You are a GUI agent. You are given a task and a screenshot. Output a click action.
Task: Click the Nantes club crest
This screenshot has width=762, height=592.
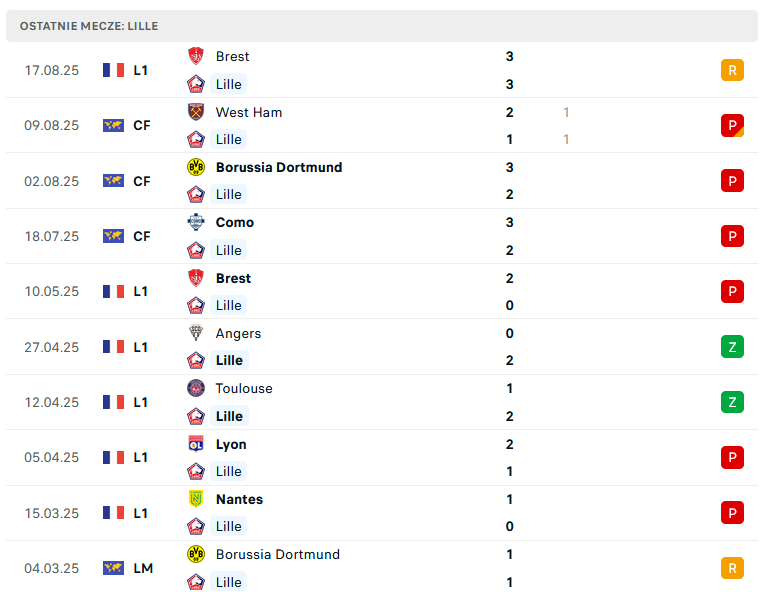click(x=196, y=499)
